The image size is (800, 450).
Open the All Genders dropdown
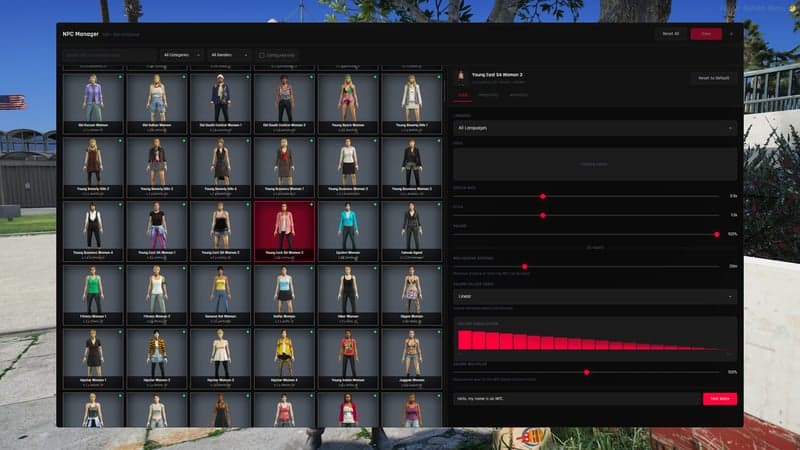pos(229,55)
